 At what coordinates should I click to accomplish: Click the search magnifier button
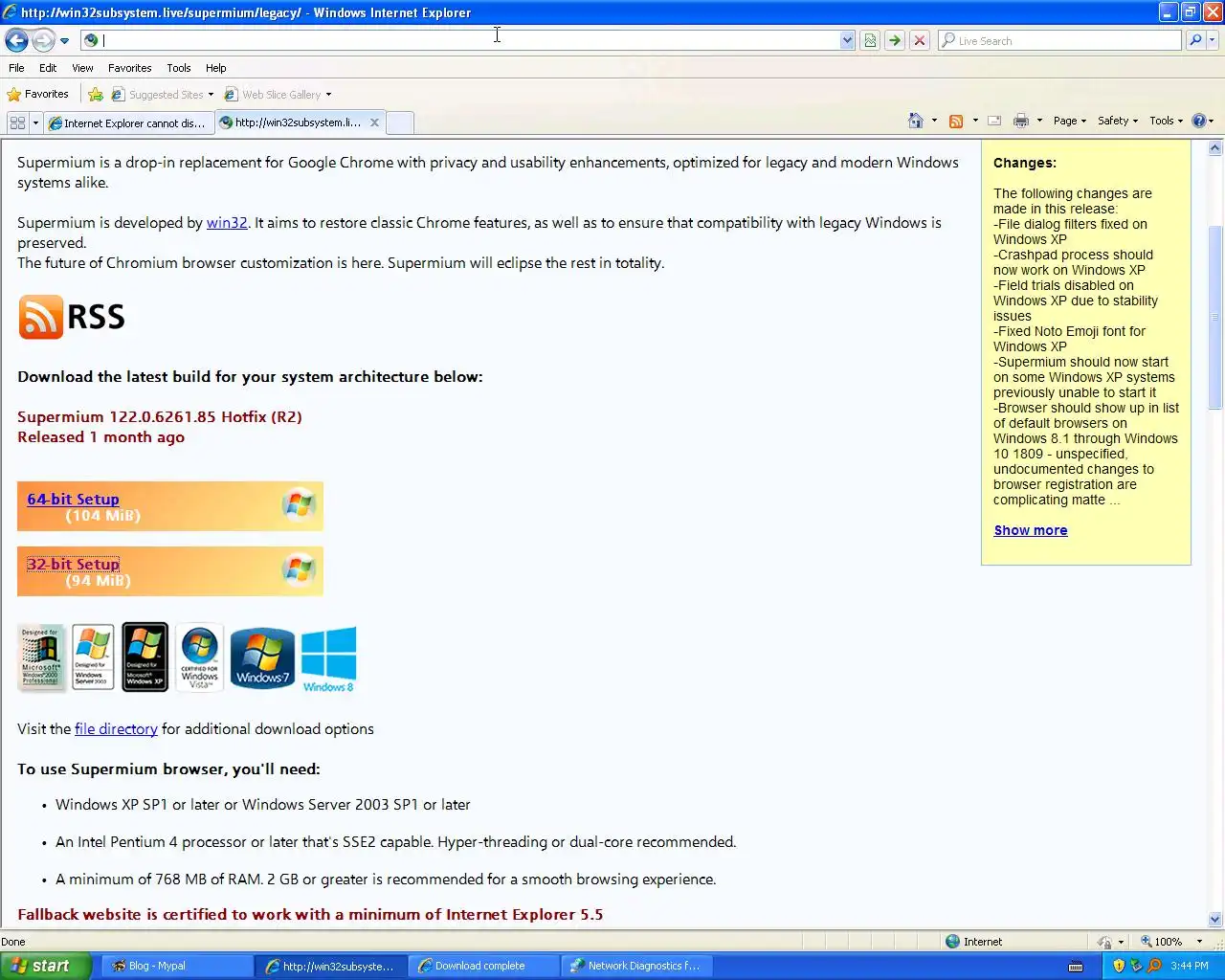pos(1194,40)
